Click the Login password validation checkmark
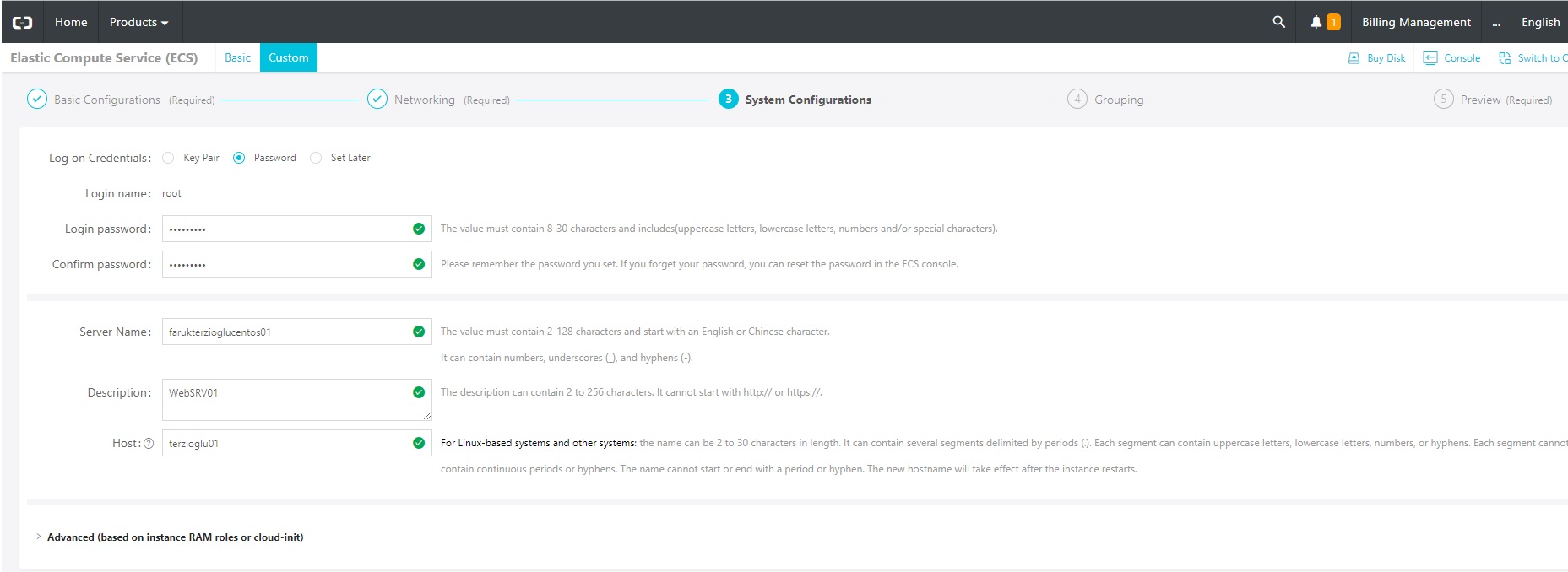This screenshot has height=572, width=1568. pos(419,229)
